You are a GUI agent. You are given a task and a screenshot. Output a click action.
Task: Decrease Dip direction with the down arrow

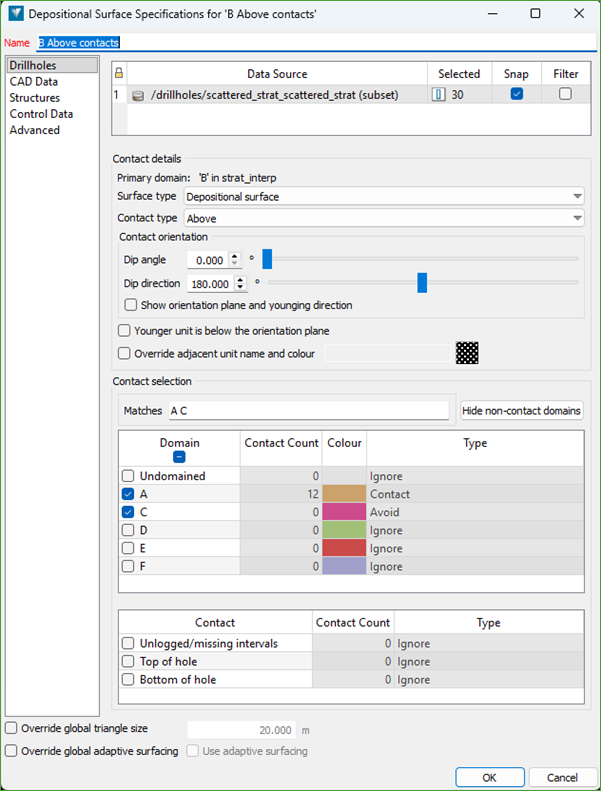point(239,288)
